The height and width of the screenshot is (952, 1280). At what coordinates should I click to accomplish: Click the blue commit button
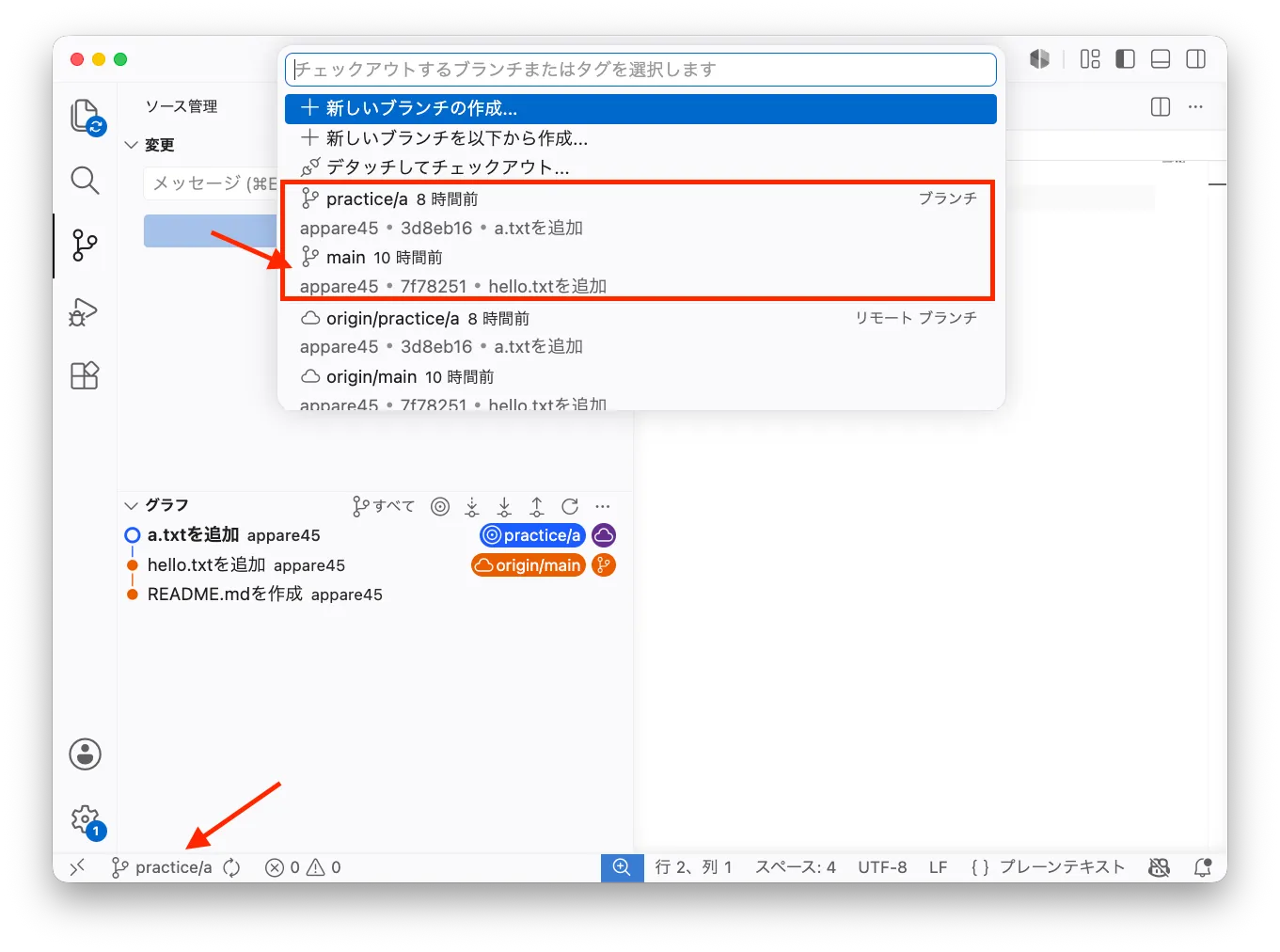pyautogui.click(x=212, y=230)
